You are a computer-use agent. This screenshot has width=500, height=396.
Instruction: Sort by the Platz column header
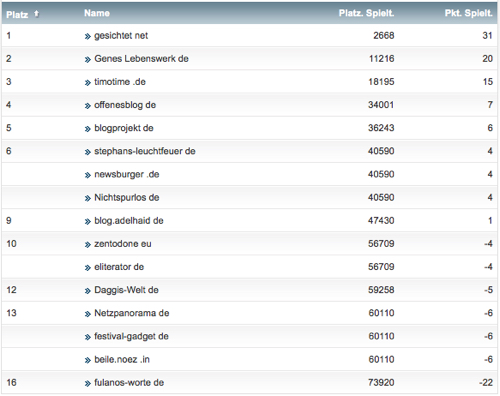17,14
